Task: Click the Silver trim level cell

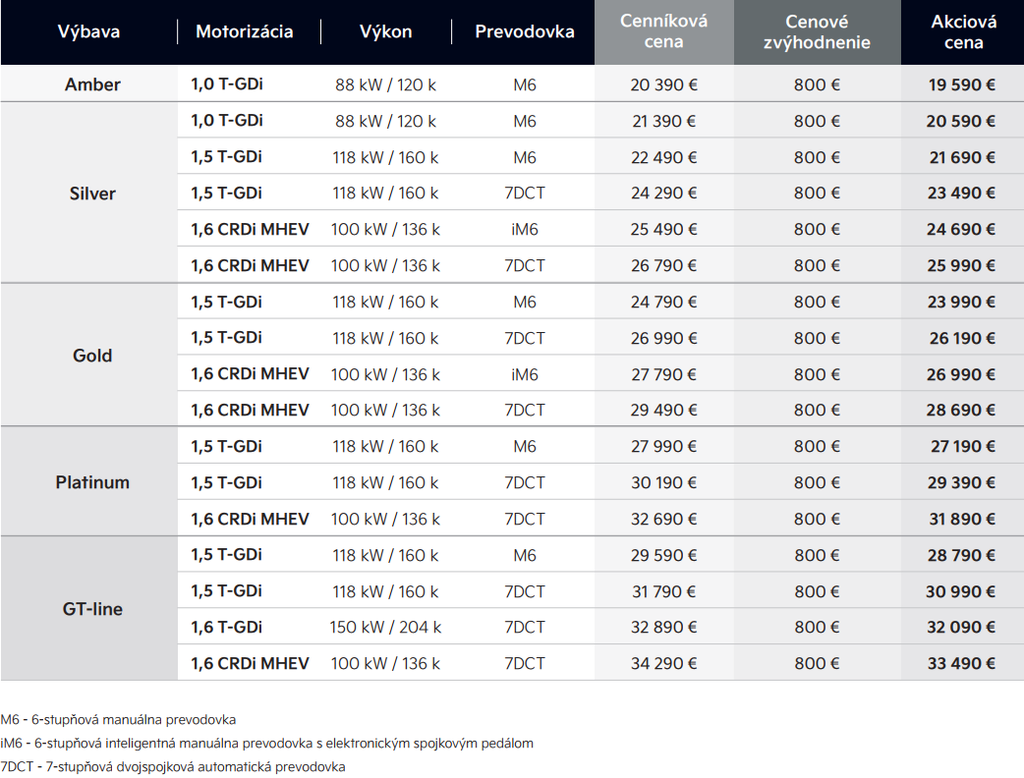Action: [92, 194]
